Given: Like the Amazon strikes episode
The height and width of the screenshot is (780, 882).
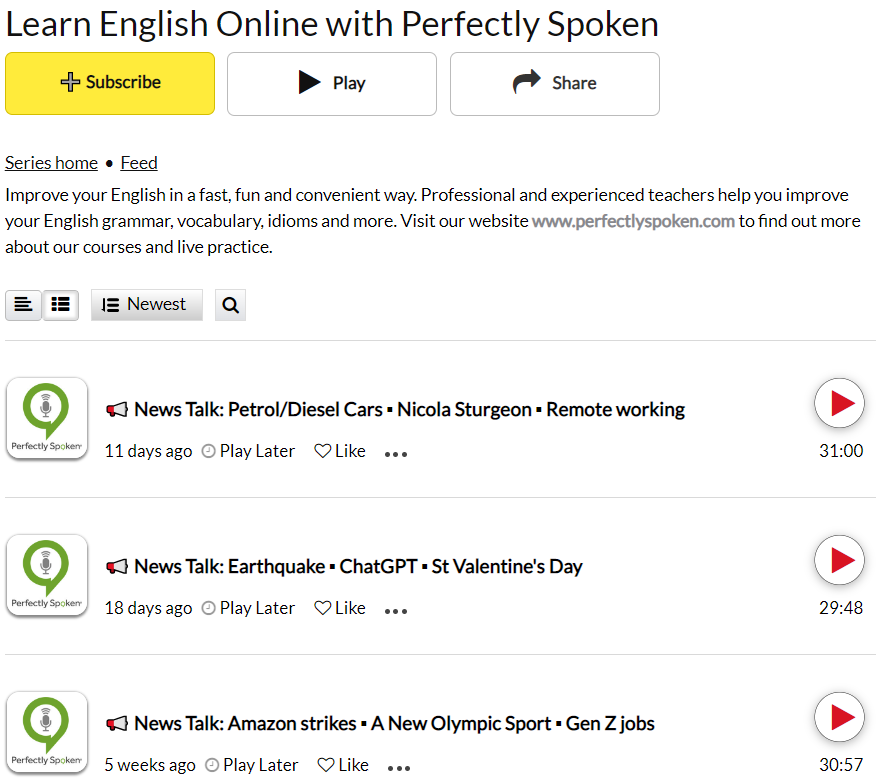Looking at the screenshot, I should (343, 765).
